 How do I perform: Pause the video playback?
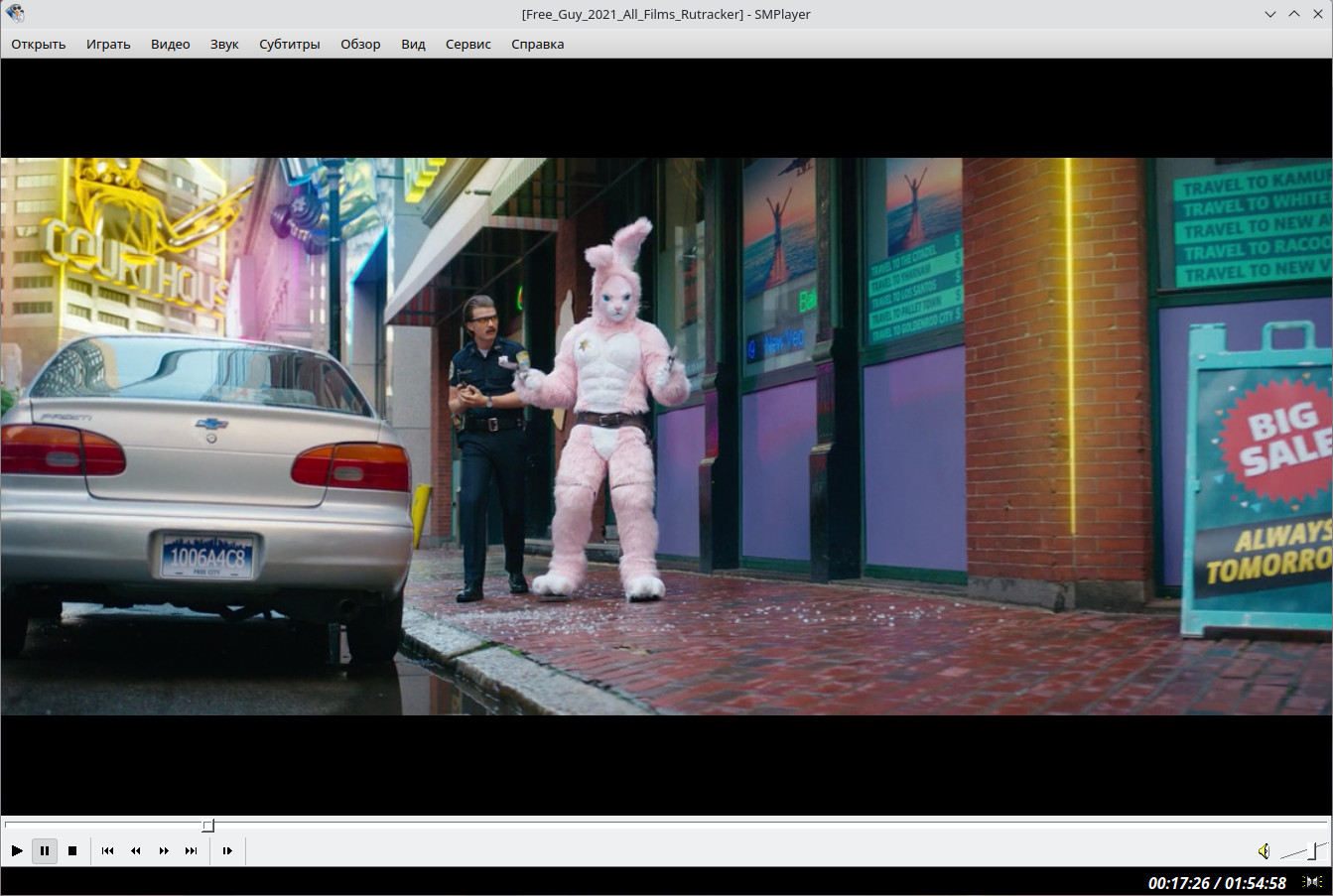[45, 850]
